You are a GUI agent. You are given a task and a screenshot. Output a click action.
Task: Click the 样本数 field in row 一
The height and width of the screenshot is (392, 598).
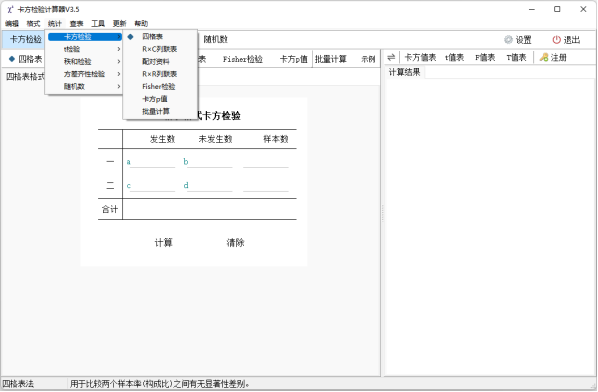266,162
